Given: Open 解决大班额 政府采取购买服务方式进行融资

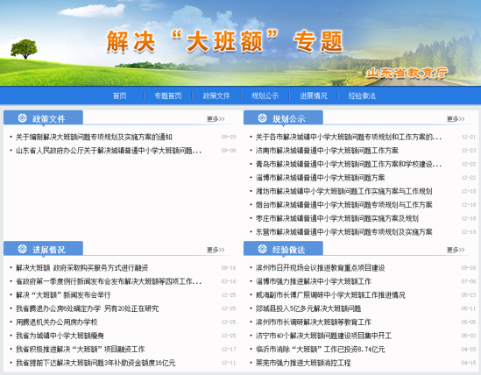Looking at the screenshot, I should pos(82,268).
